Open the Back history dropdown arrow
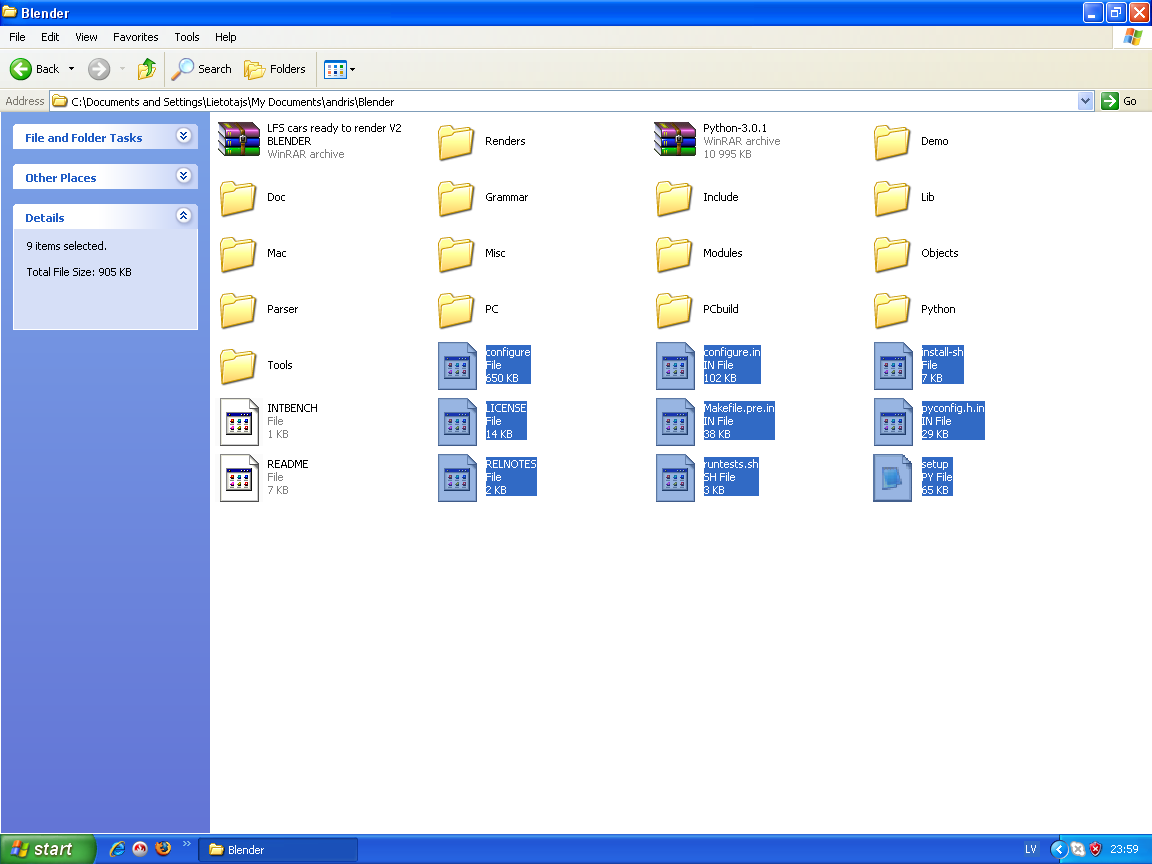 pyautogui.click(x=71, y=69)
